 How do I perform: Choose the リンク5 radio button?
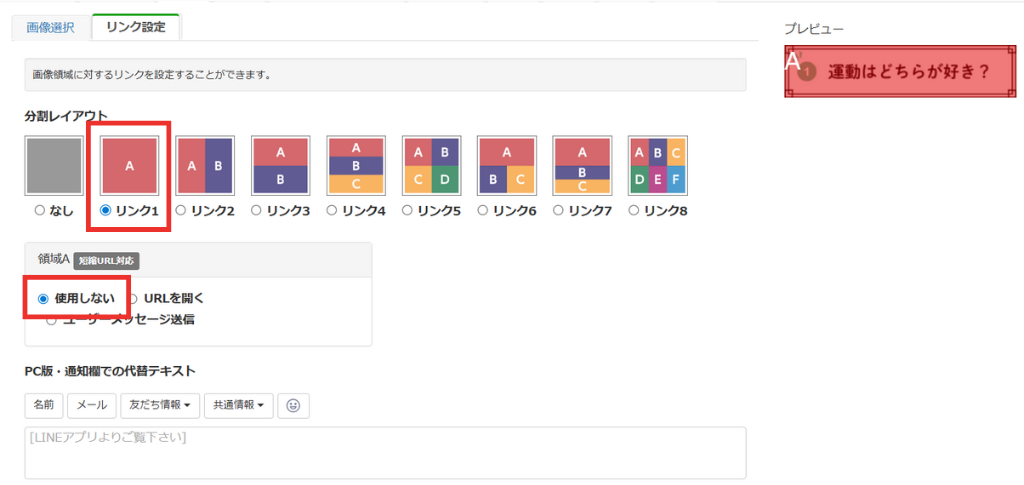(408, 211)
